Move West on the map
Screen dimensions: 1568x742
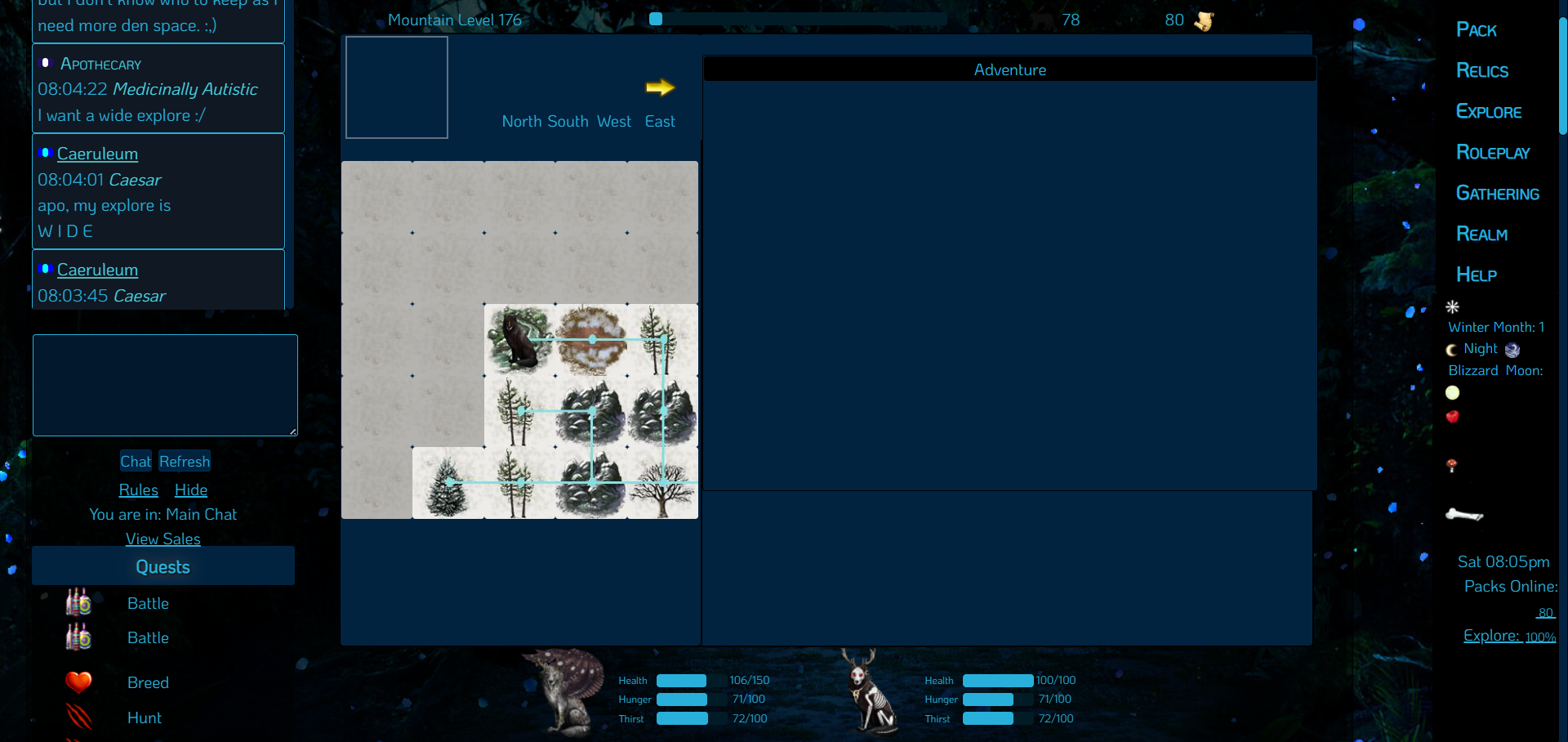[614, 122]
